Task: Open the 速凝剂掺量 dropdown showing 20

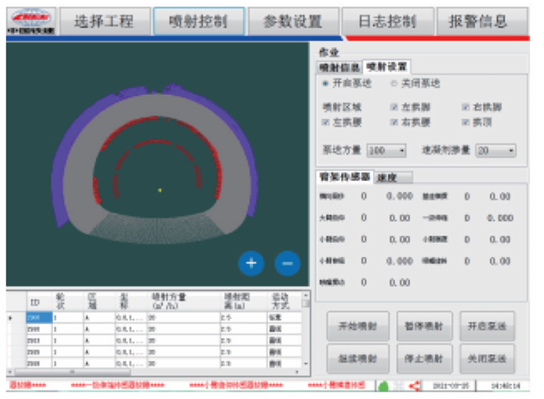Action: click(x=496, y=151)
